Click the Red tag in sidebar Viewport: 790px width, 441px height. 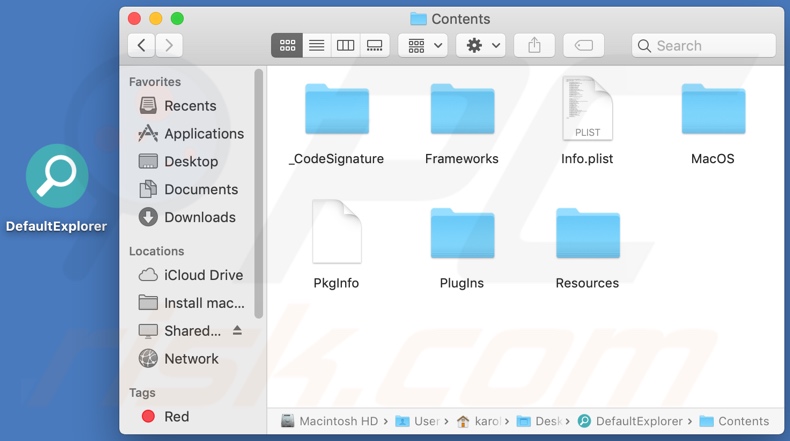176,416
